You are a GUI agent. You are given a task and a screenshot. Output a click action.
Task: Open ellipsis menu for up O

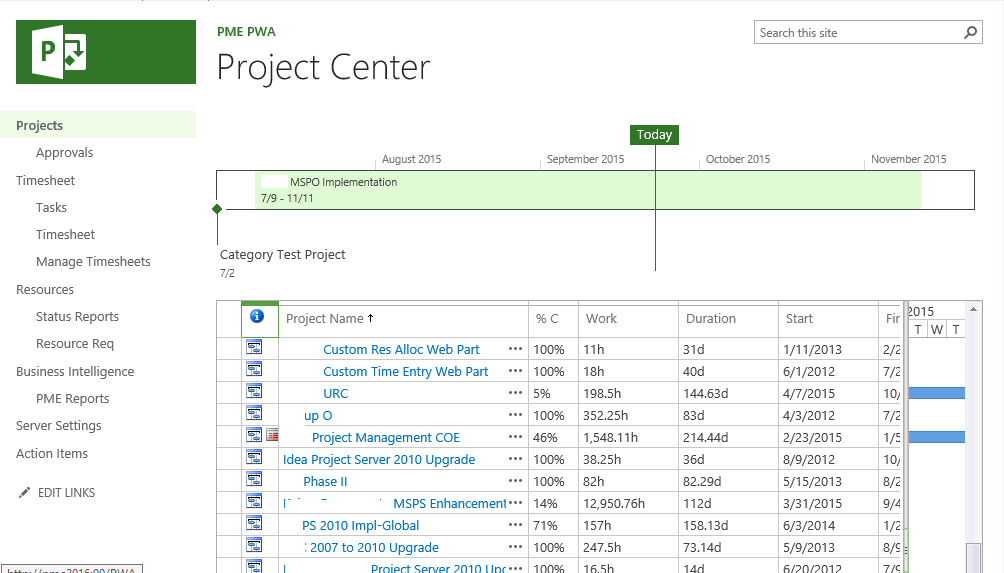(515, 415)
